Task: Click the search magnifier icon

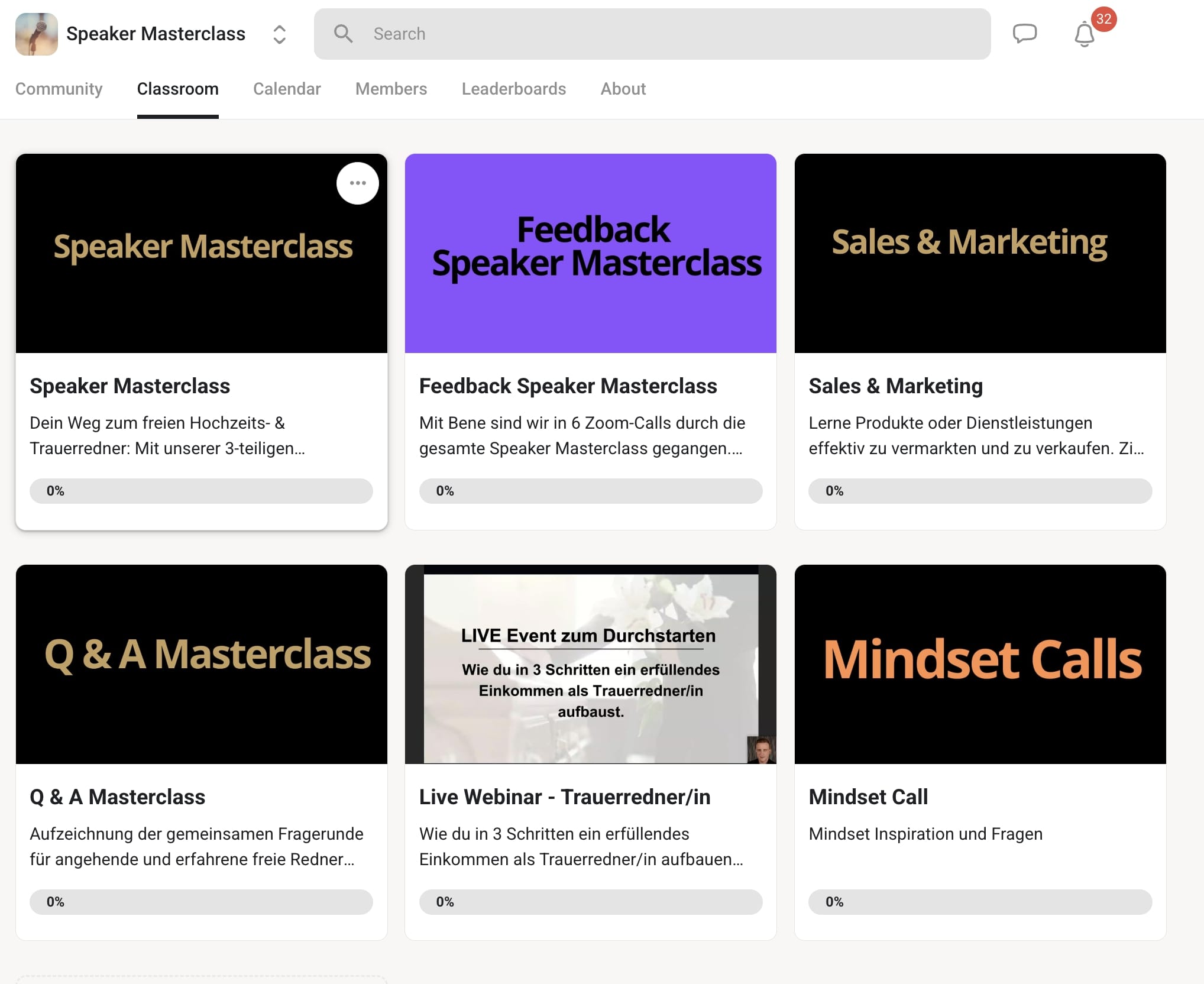Action: 343,34
